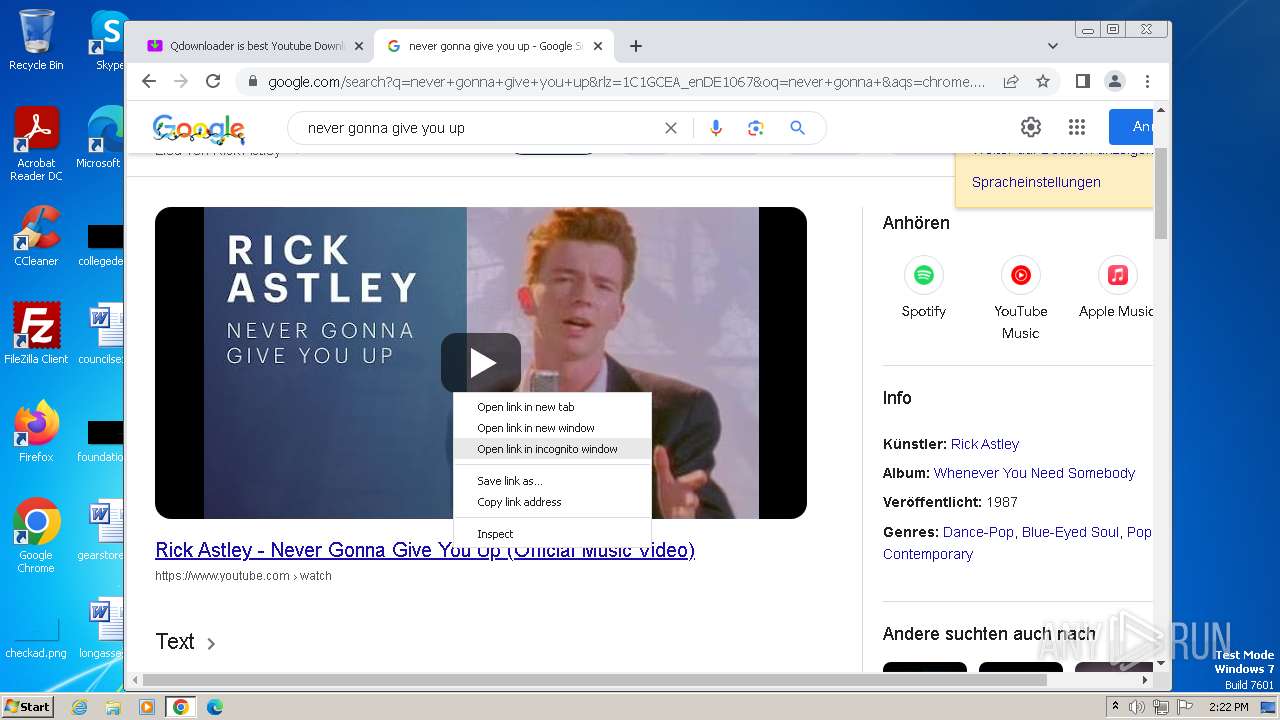This screenshot has width=1280, height=720.
Task: Open Rick Astley Official Music Video link
Action: click(425, 550)
